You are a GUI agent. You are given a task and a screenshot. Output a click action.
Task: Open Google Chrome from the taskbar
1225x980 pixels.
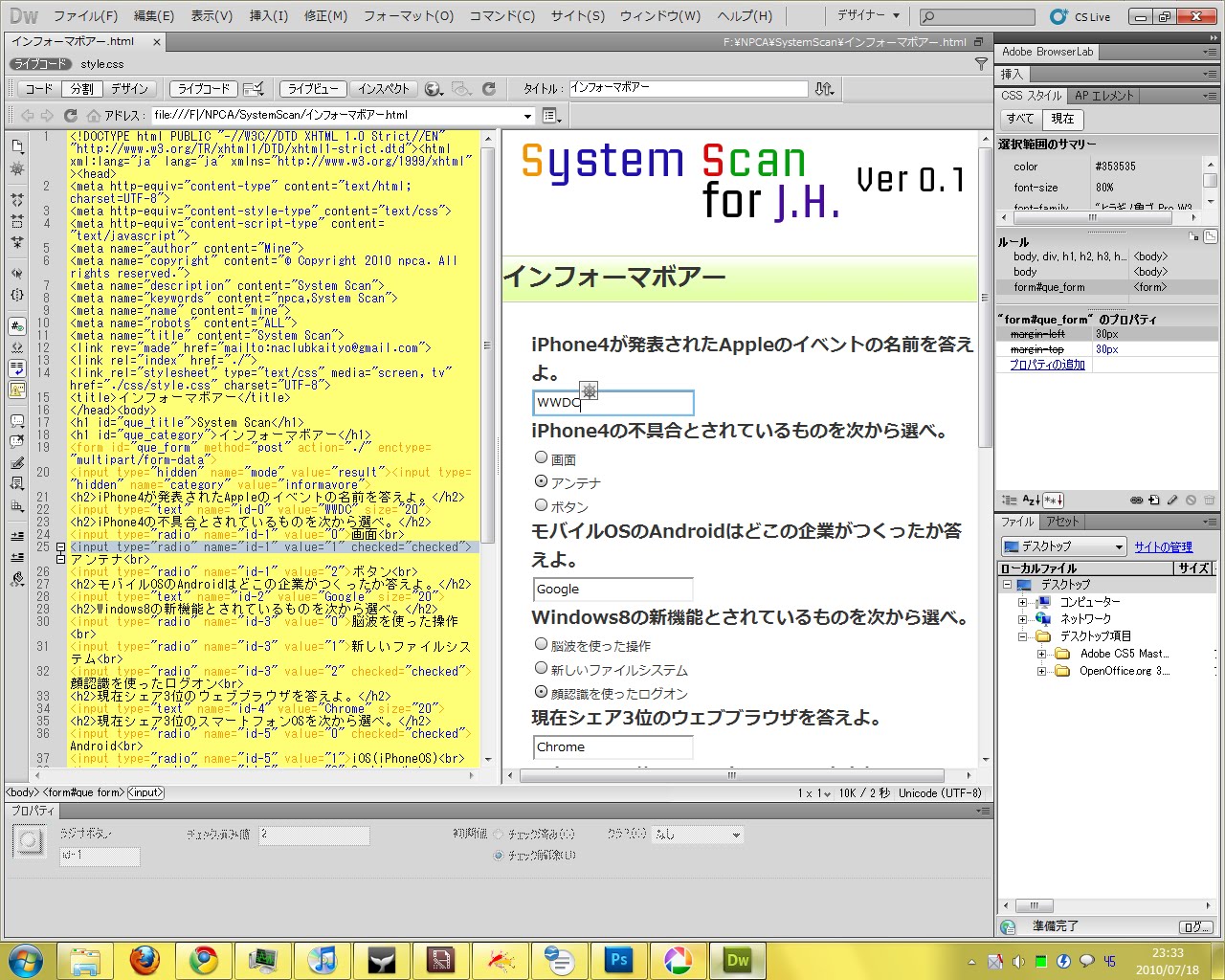click(203, 960)
